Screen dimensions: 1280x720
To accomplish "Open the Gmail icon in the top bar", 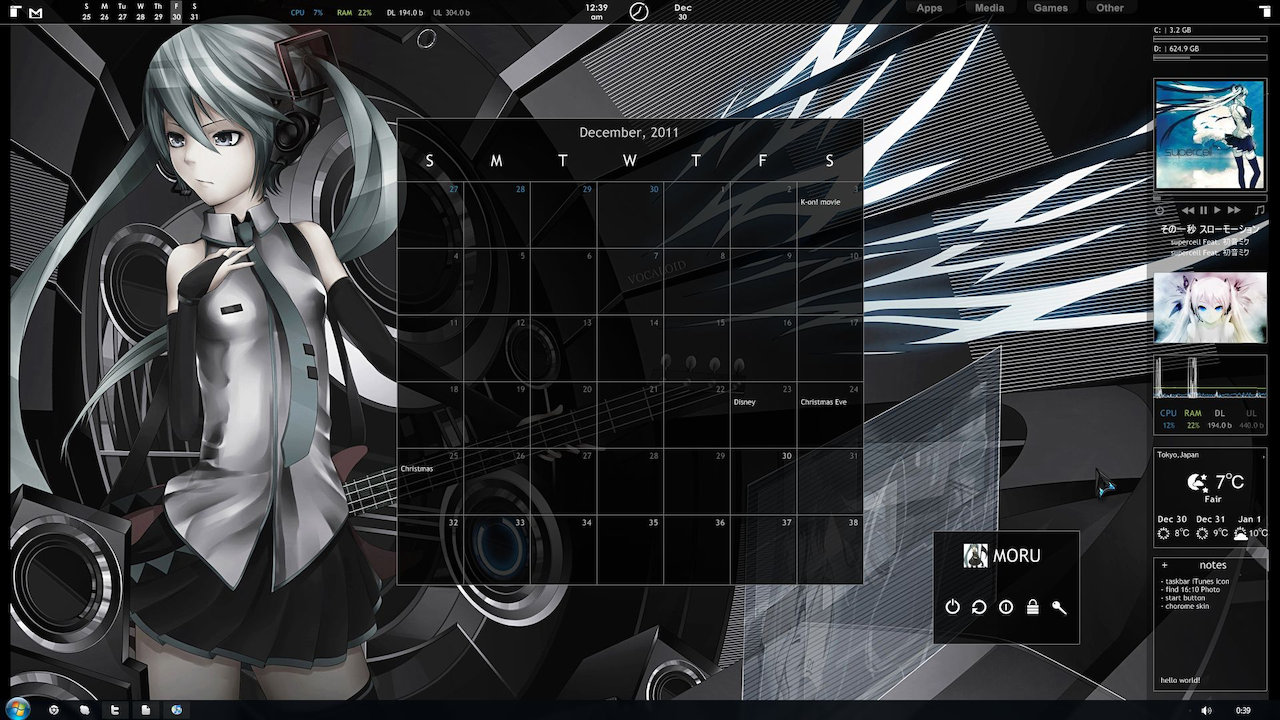I will point(36,13).
